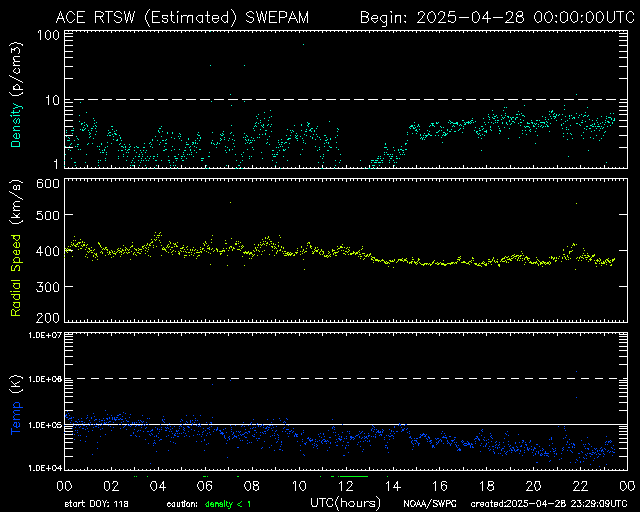
Task: Select the '1' tick label on density axis
Action: coord(56,164)
